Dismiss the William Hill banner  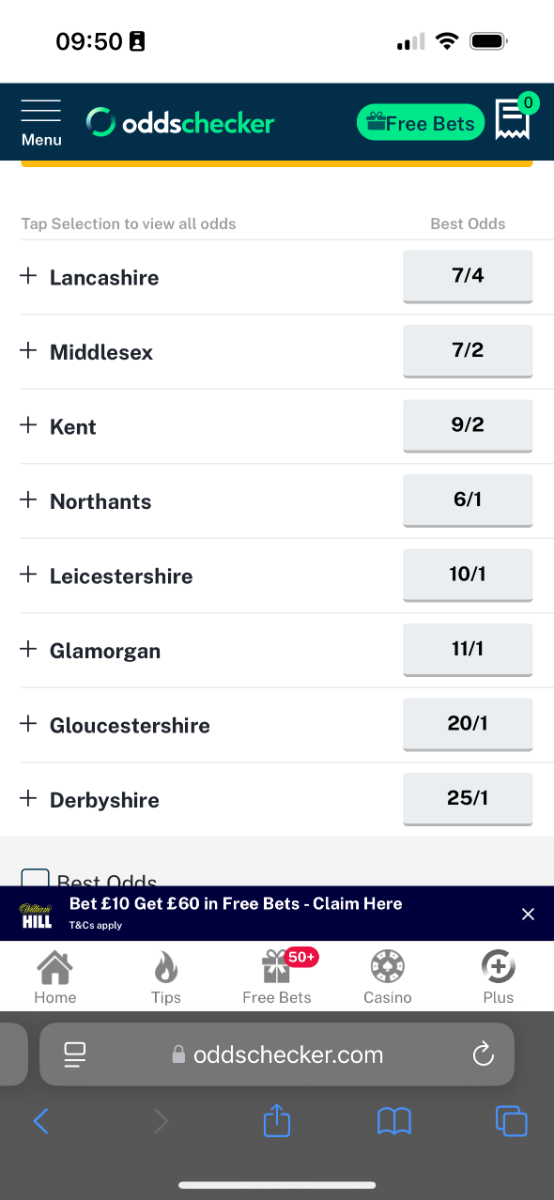(528, 914)
